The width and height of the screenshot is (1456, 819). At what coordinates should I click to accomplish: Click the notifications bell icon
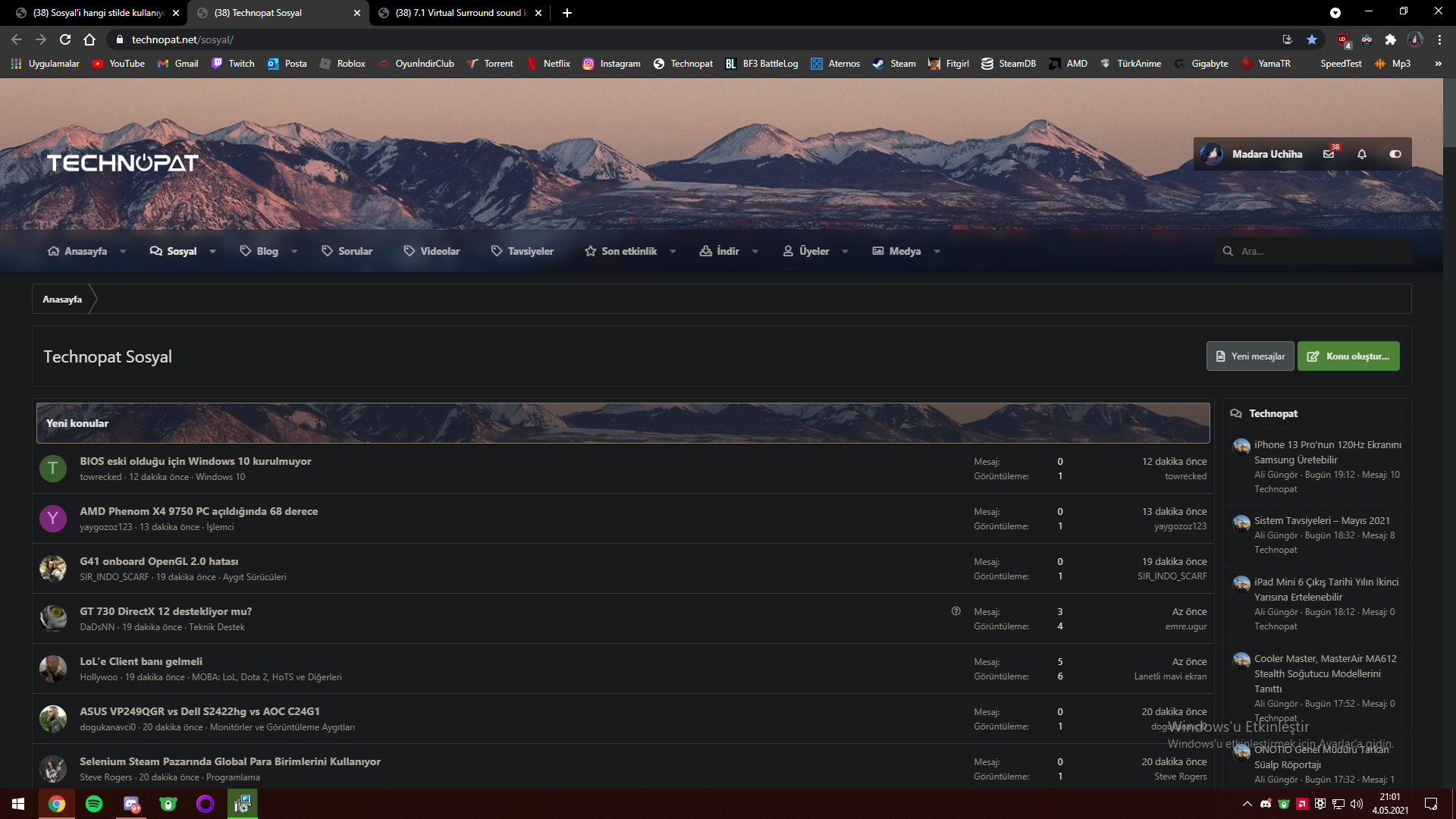tap(1362, 154)
